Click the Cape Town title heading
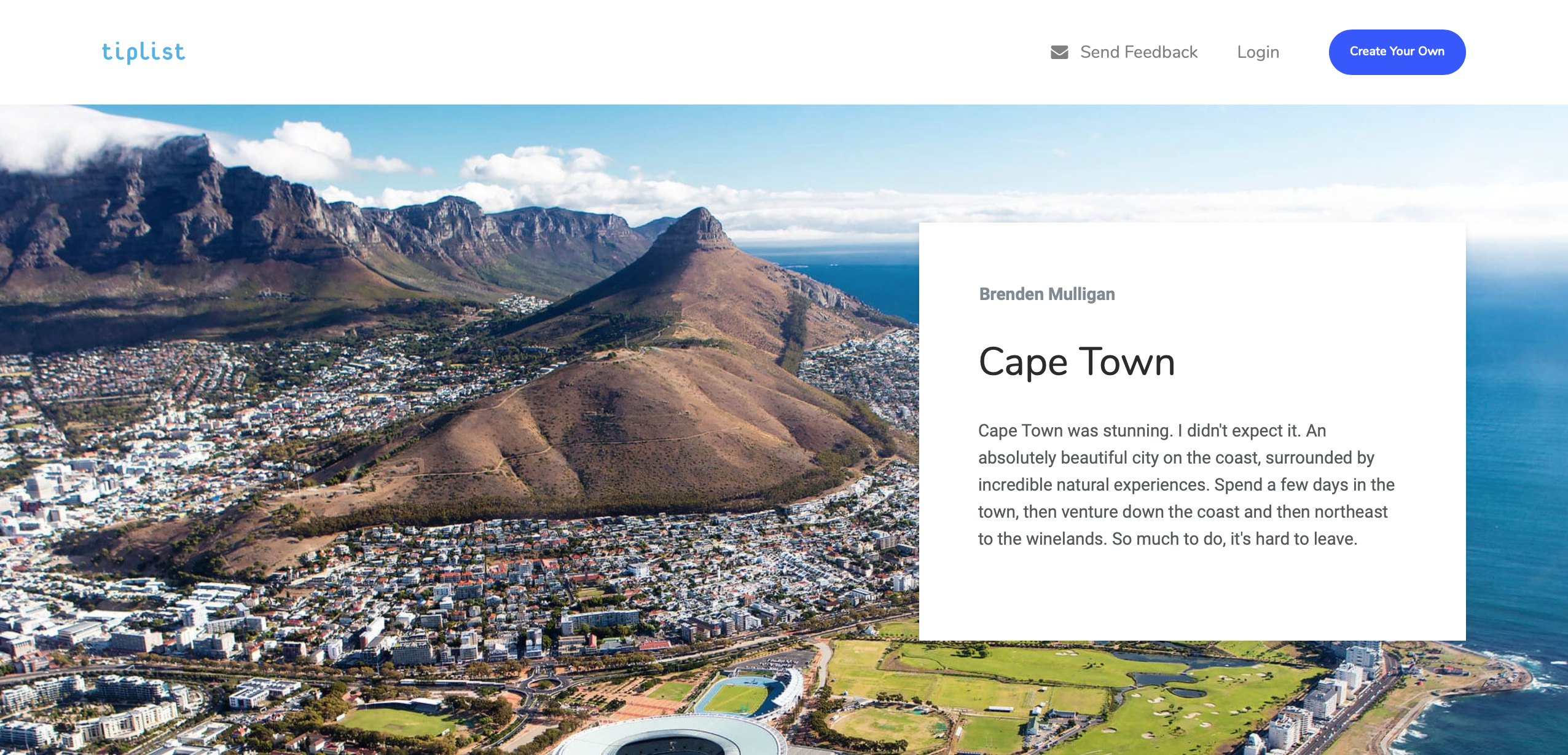 pyautogui.click(x=1076, y=362)
